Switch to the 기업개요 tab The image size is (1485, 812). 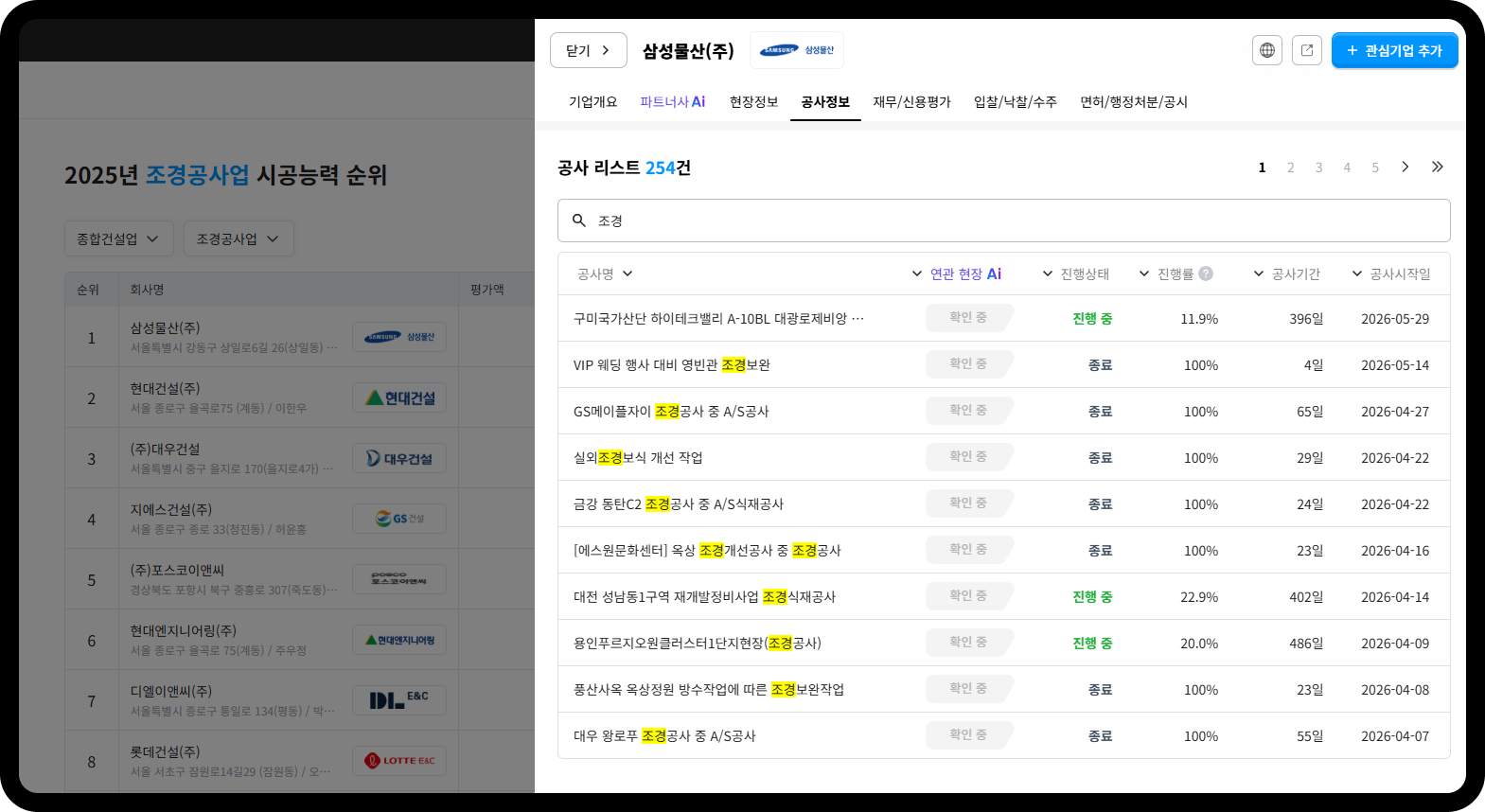[x=592, y=101]
